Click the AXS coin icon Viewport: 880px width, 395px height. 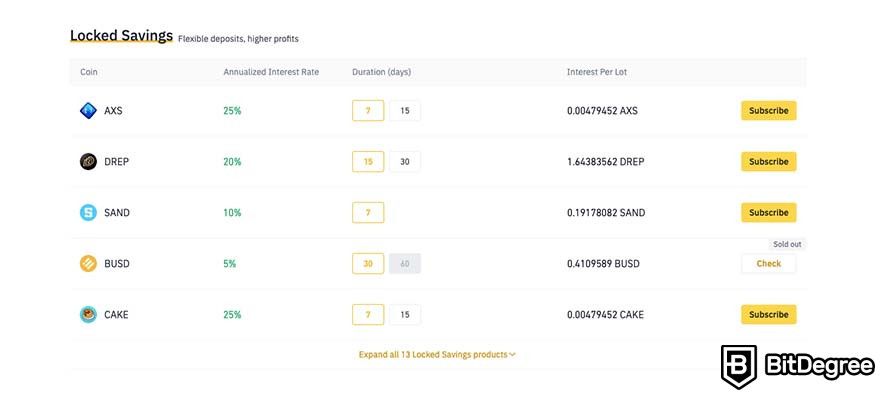[88, 111]
